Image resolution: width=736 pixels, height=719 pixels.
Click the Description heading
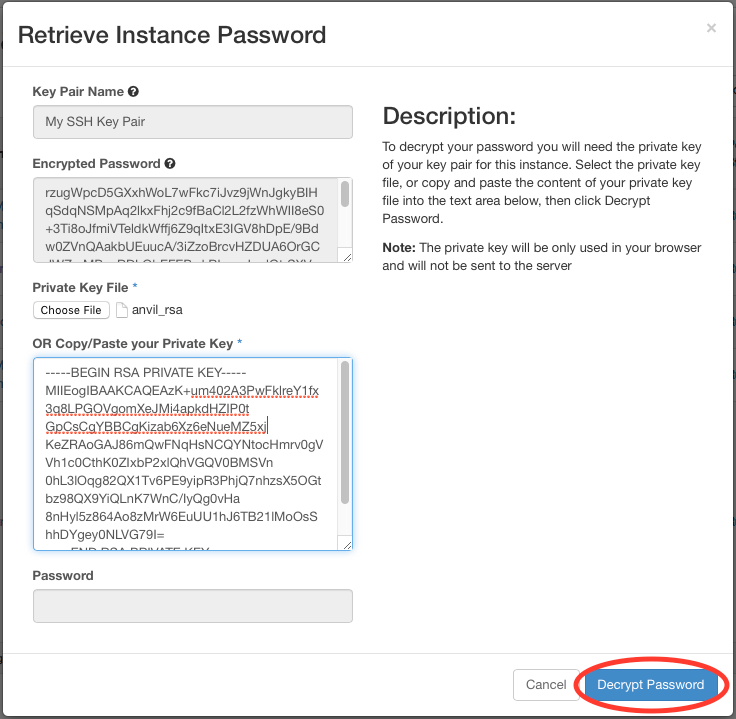449,114
